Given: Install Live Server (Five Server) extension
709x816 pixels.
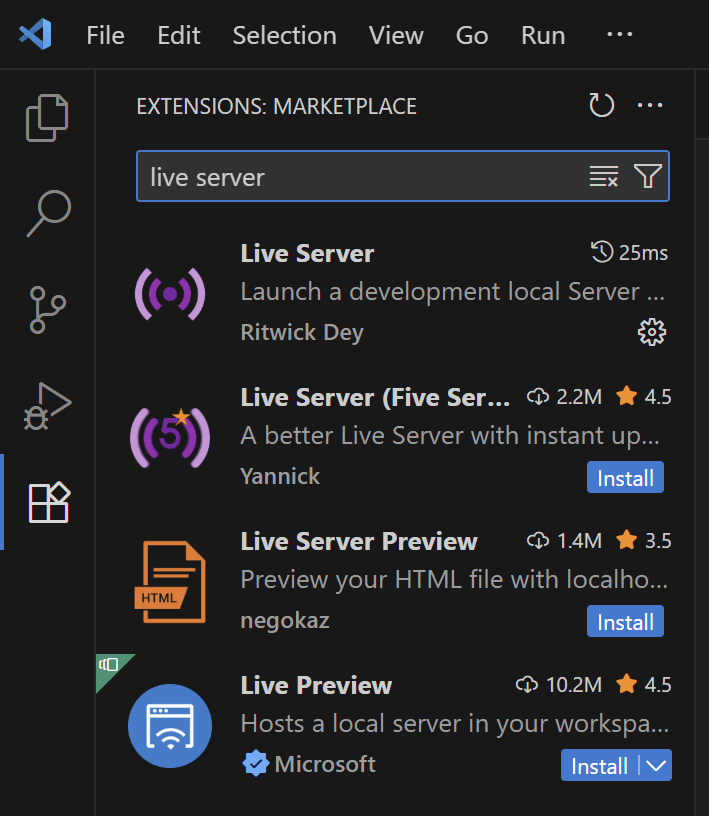Looking at the screenshot, I should tap(625, 477).
